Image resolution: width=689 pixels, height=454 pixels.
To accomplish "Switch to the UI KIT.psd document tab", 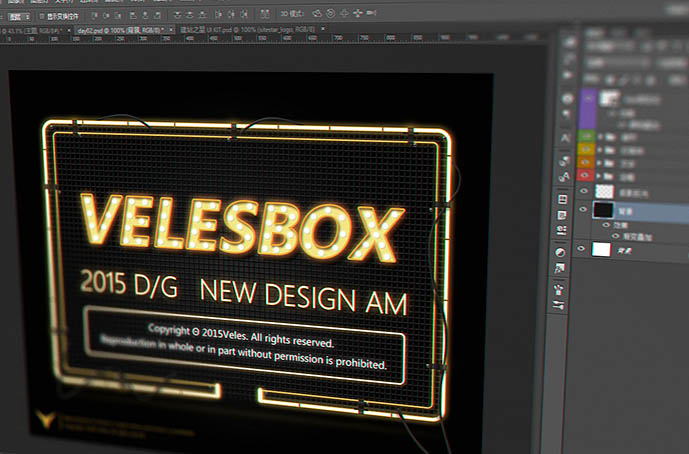I will (248, 29).
